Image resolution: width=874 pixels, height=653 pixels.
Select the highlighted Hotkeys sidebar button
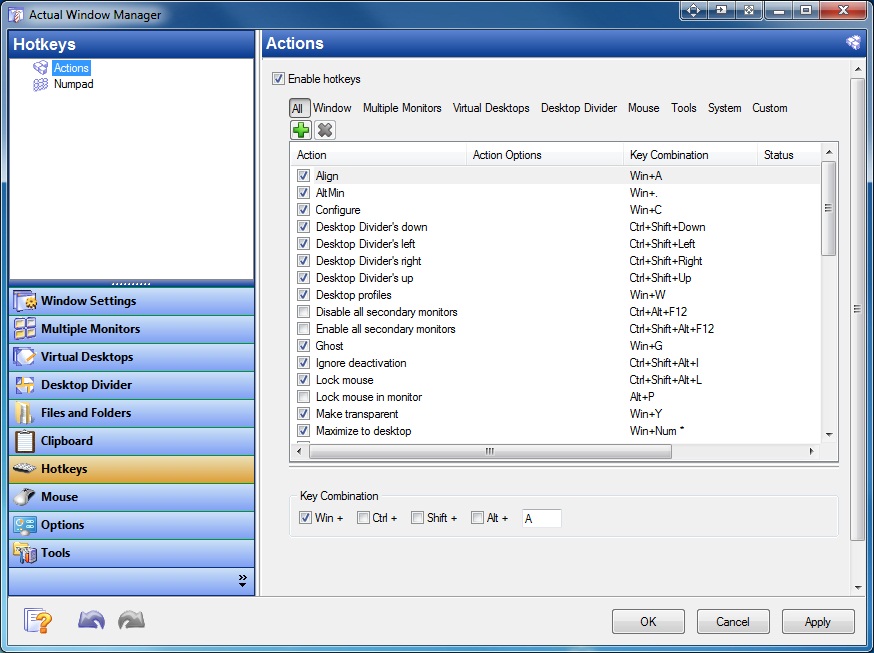click(x=132, y=469)
